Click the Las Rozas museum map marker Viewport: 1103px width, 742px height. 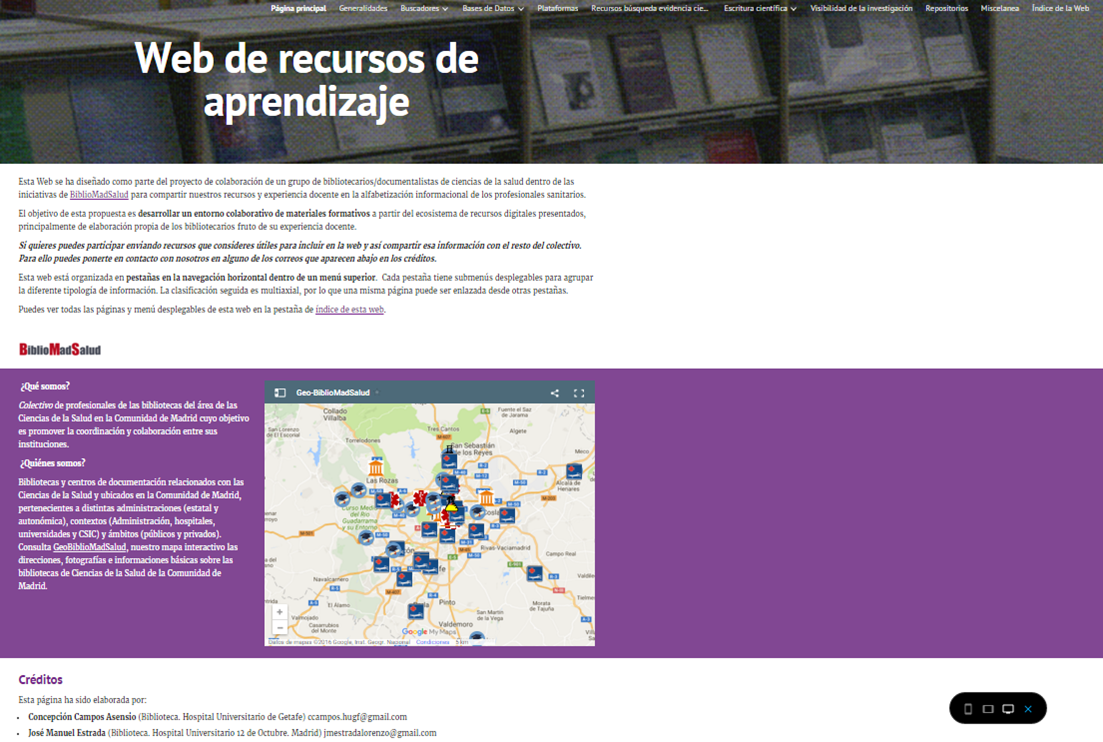376,468
